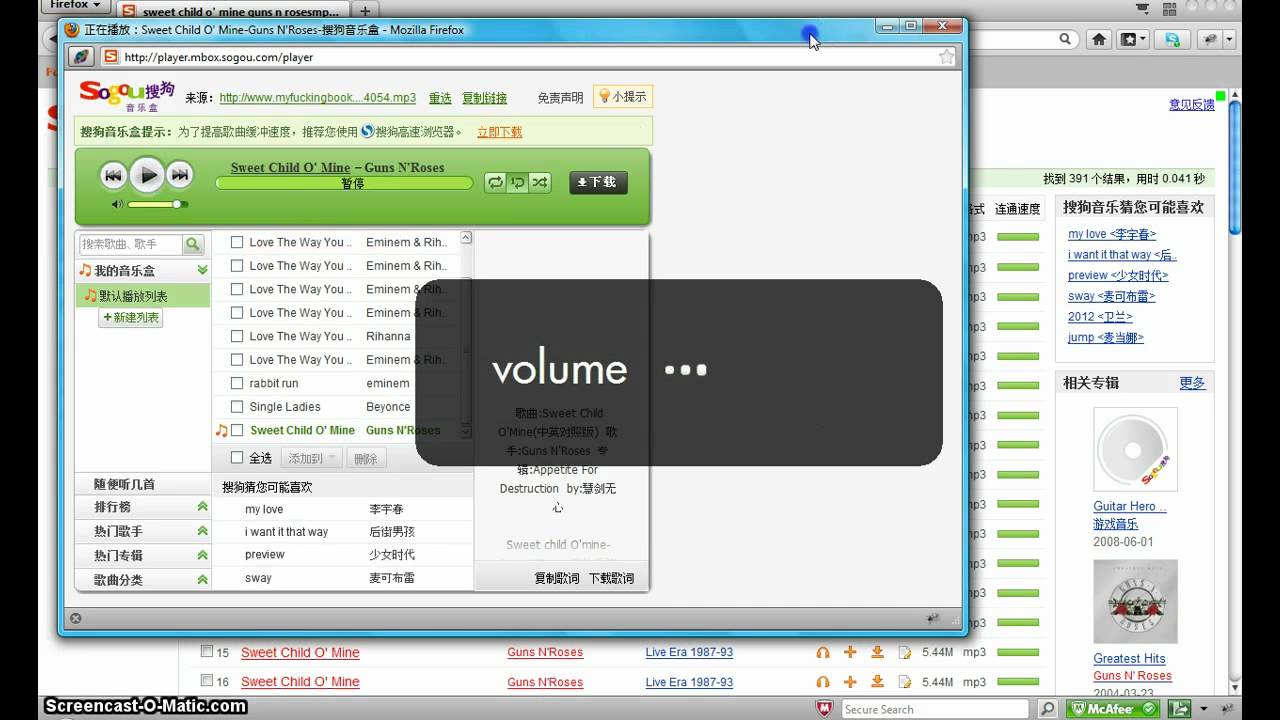The width and height of the screenshot is (1280, 720).
Task: Click the recommended song my love
Action: click(264, 509)
